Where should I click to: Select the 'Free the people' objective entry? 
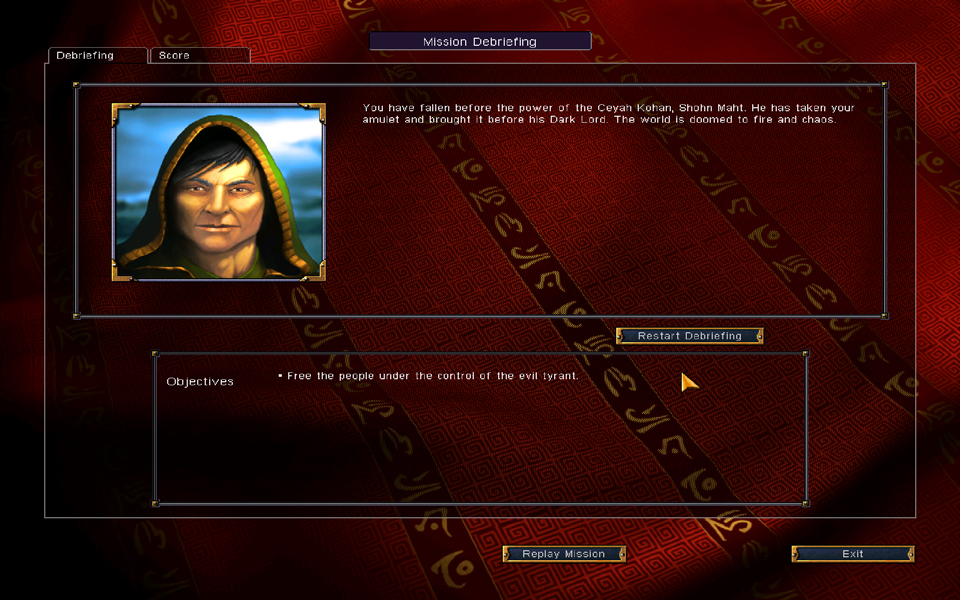click(428, 376)
